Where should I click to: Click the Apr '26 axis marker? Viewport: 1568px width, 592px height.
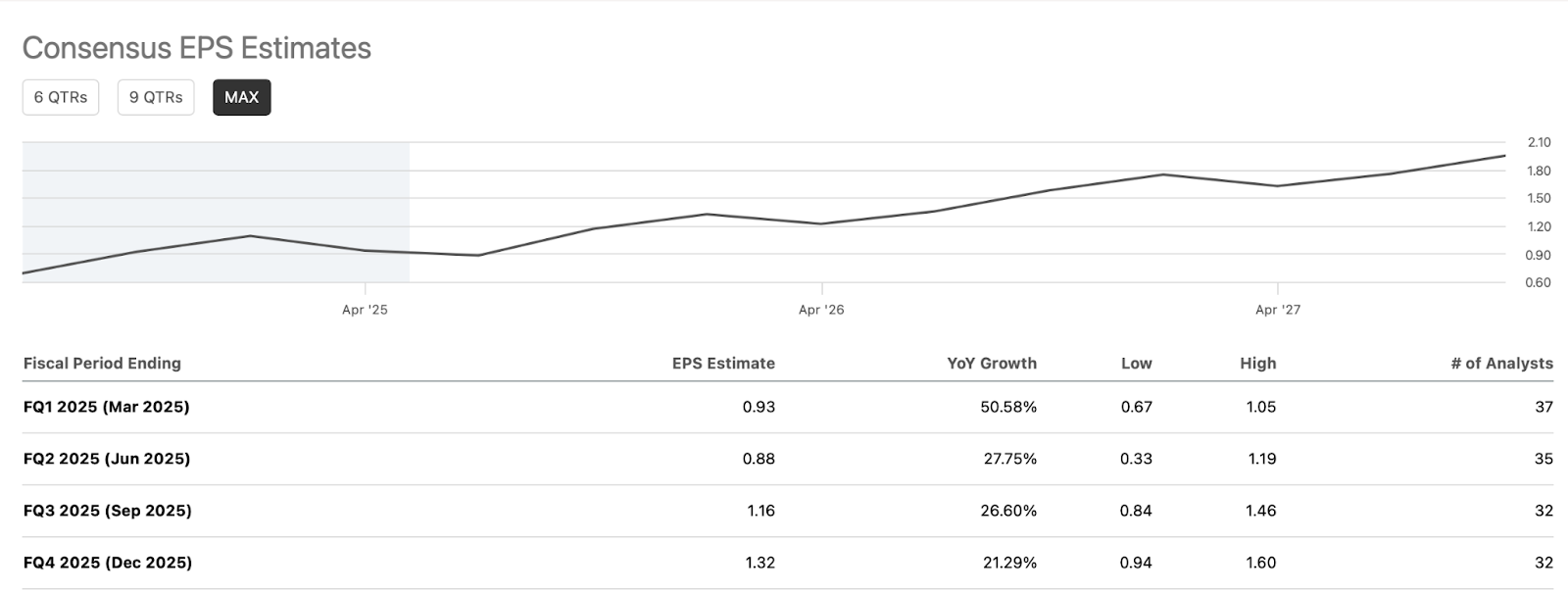click(x=821, y=310)
